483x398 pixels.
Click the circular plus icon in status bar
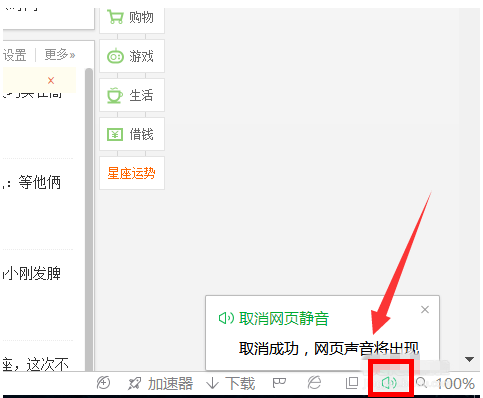click(x=103, y=383)
